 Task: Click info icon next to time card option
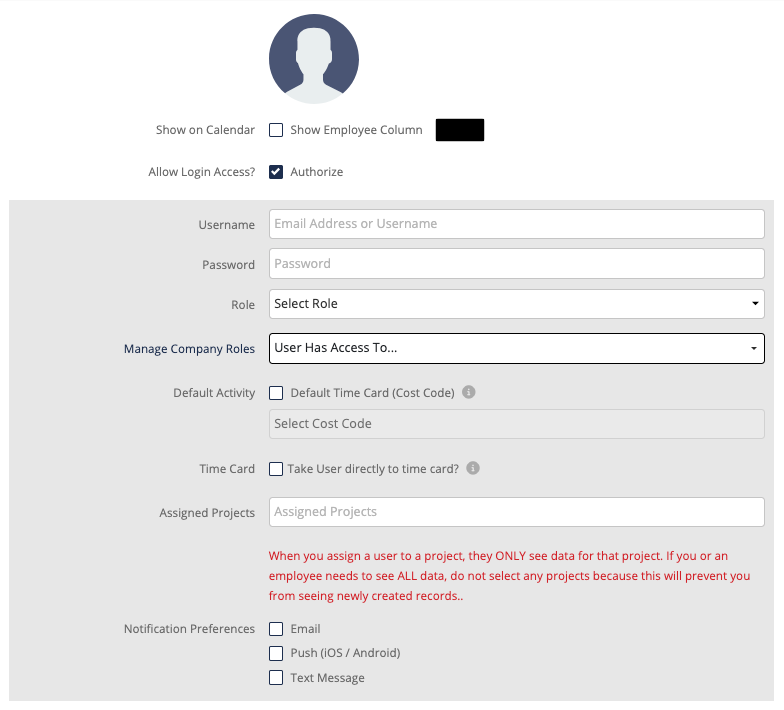click(473, 468)
